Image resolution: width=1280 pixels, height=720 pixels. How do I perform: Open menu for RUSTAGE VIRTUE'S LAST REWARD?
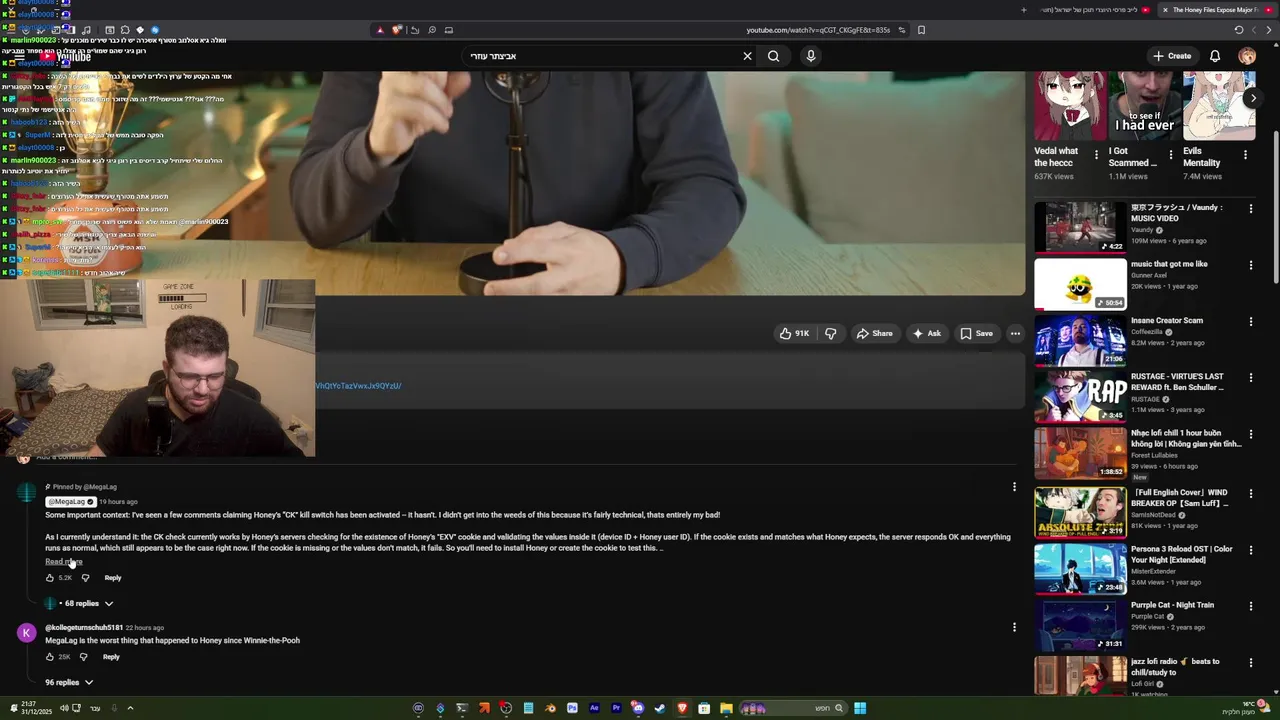(x=1250, y=378)
